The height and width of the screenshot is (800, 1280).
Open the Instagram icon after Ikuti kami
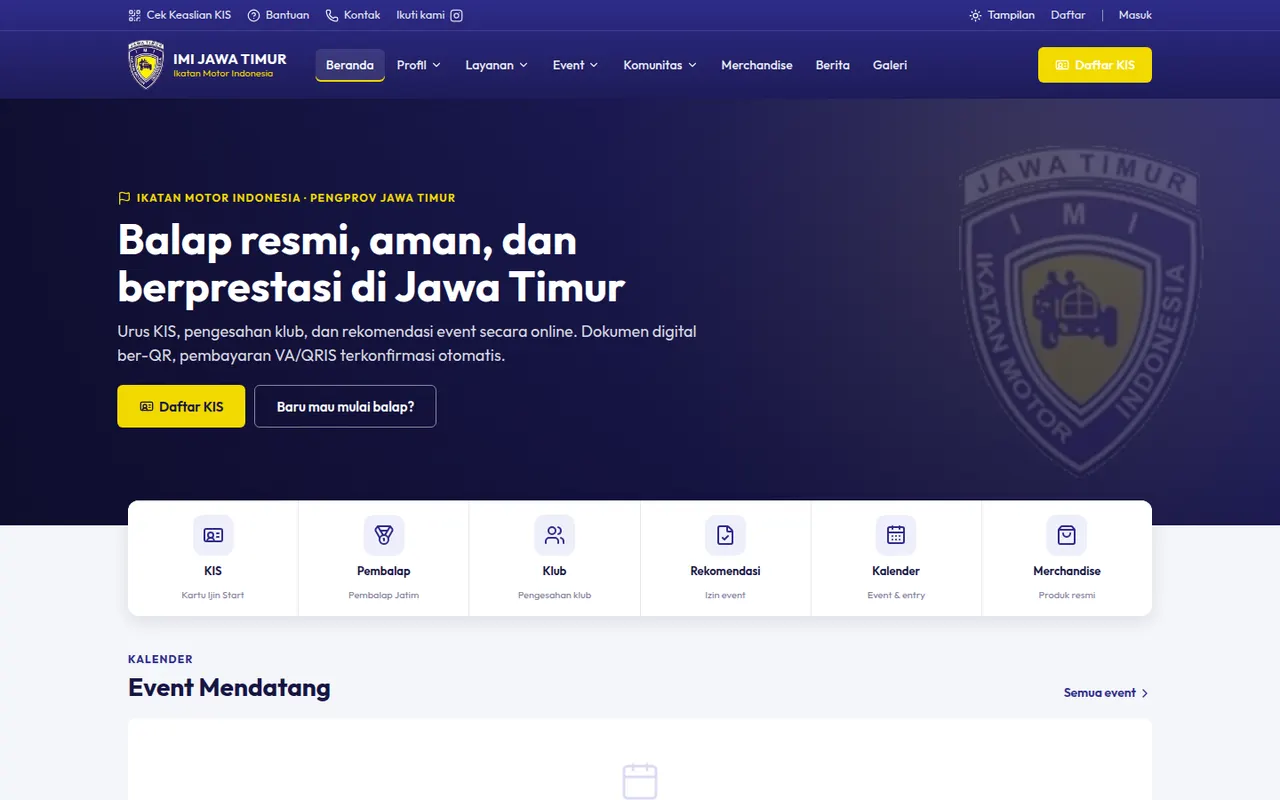(x=456, y=15)
